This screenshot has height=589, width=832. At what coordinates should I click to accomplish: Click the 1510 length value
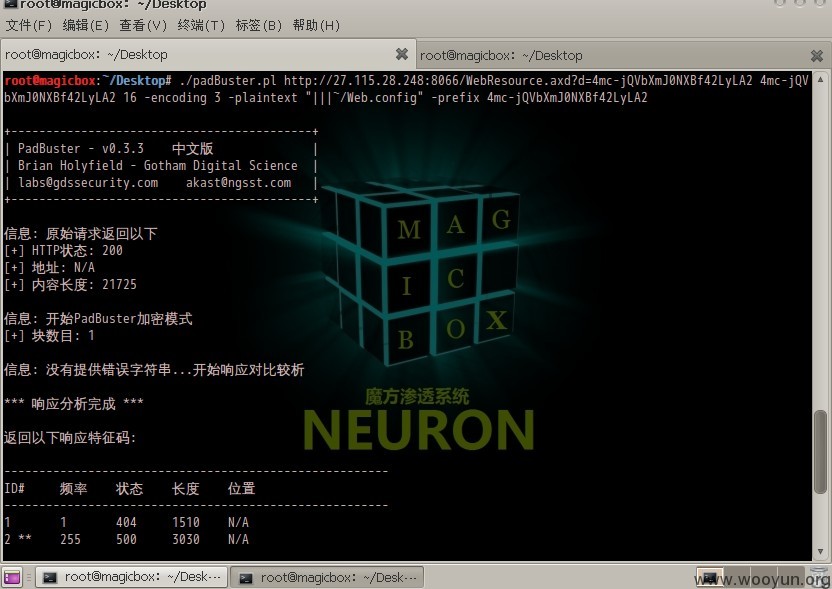(186, 523)
